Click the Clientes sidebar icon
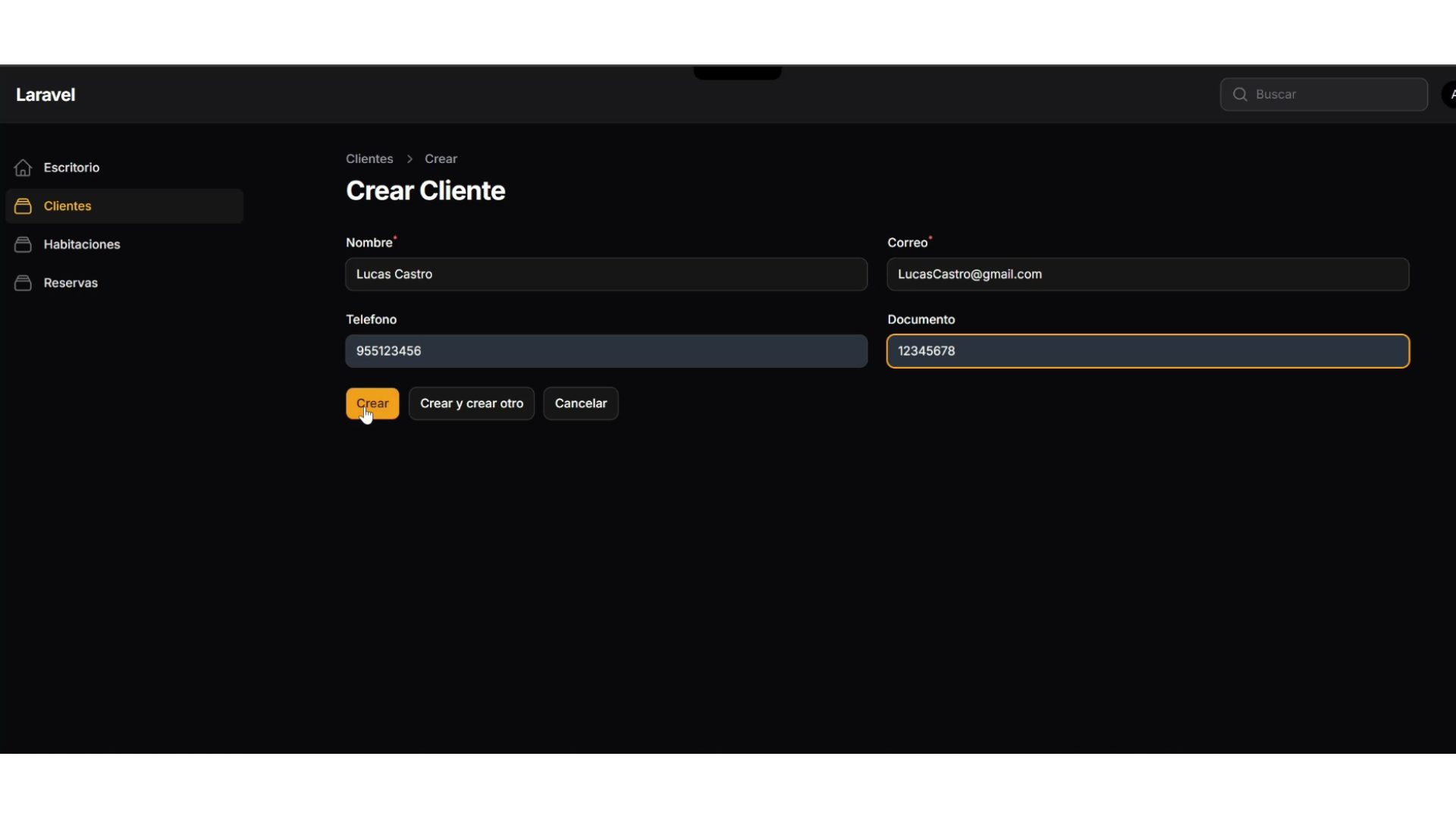 tap(23, 206)
